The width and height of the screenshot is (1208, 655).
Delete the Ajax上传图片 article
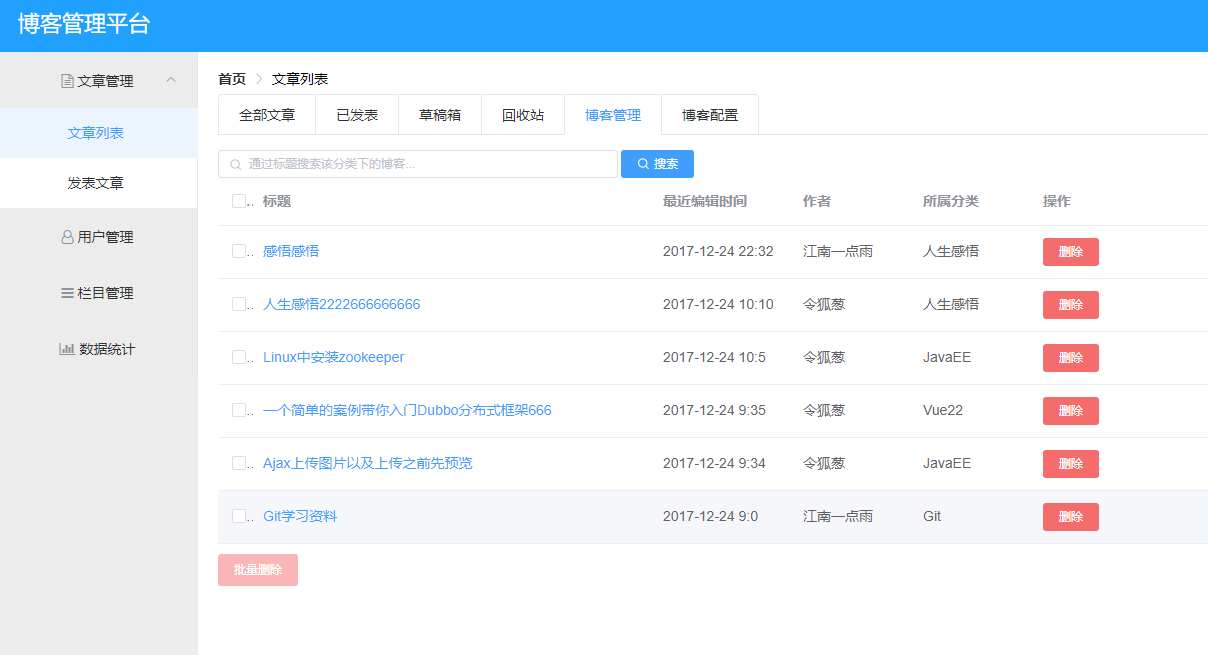[x=1070, y=464]
